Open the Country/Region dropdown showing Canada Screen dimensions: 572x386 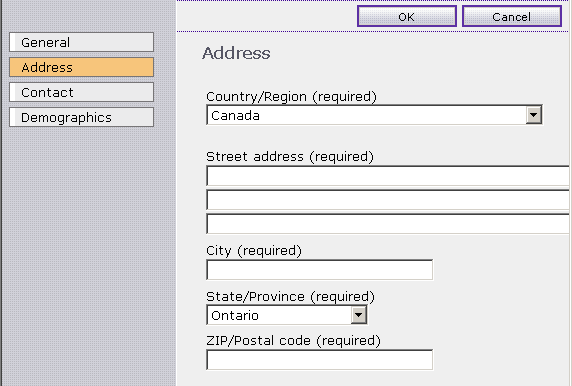click(374, 115)
